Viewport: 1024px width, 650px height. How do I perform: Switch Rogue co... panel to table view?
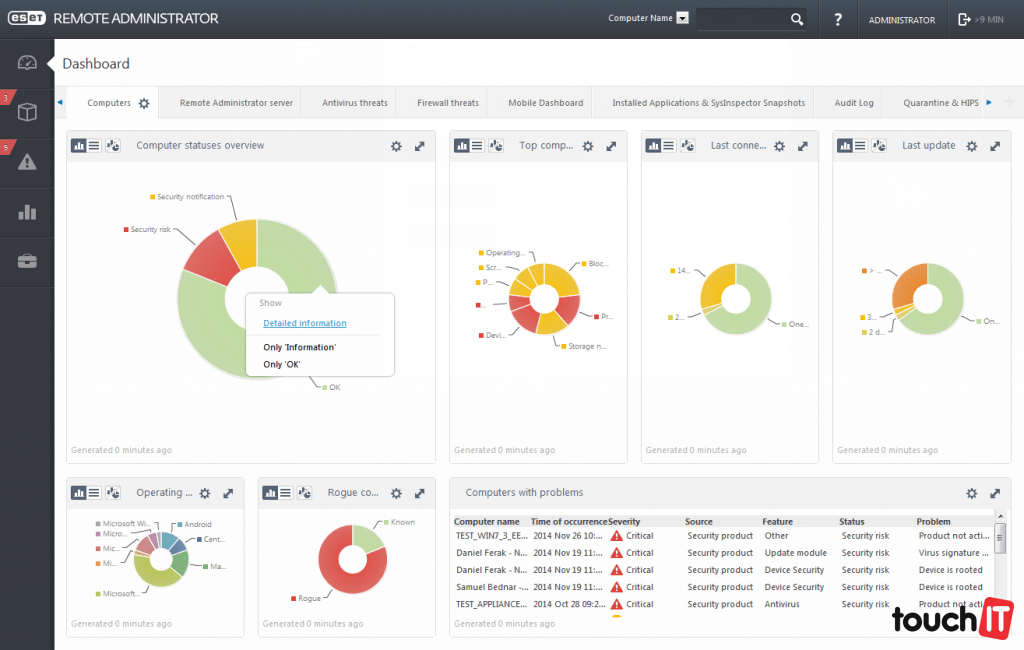pos(285,493)
